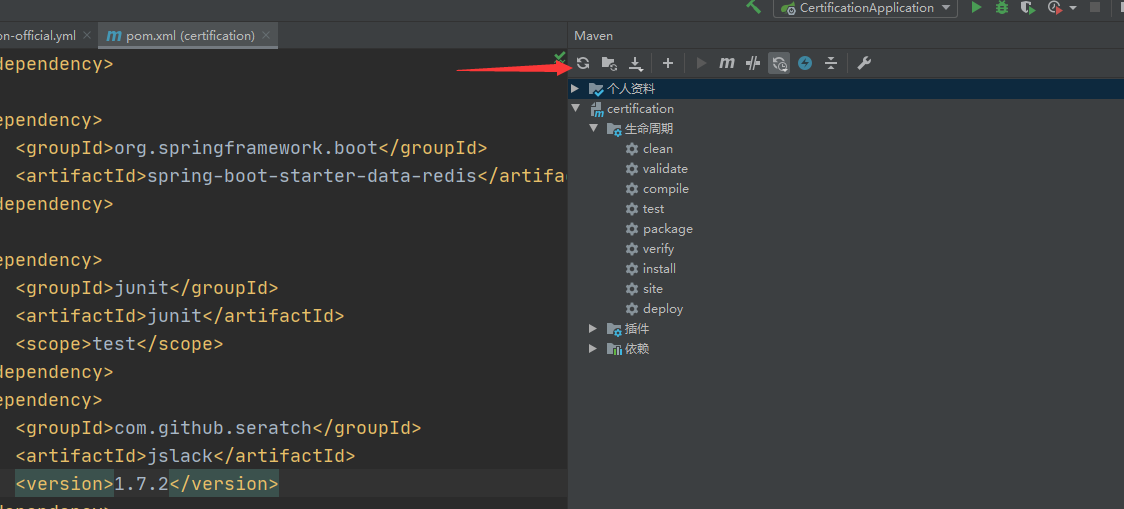Add Maven project with plus icon
This screenshot has height=509, width=1124.
[x=667, y=63]
